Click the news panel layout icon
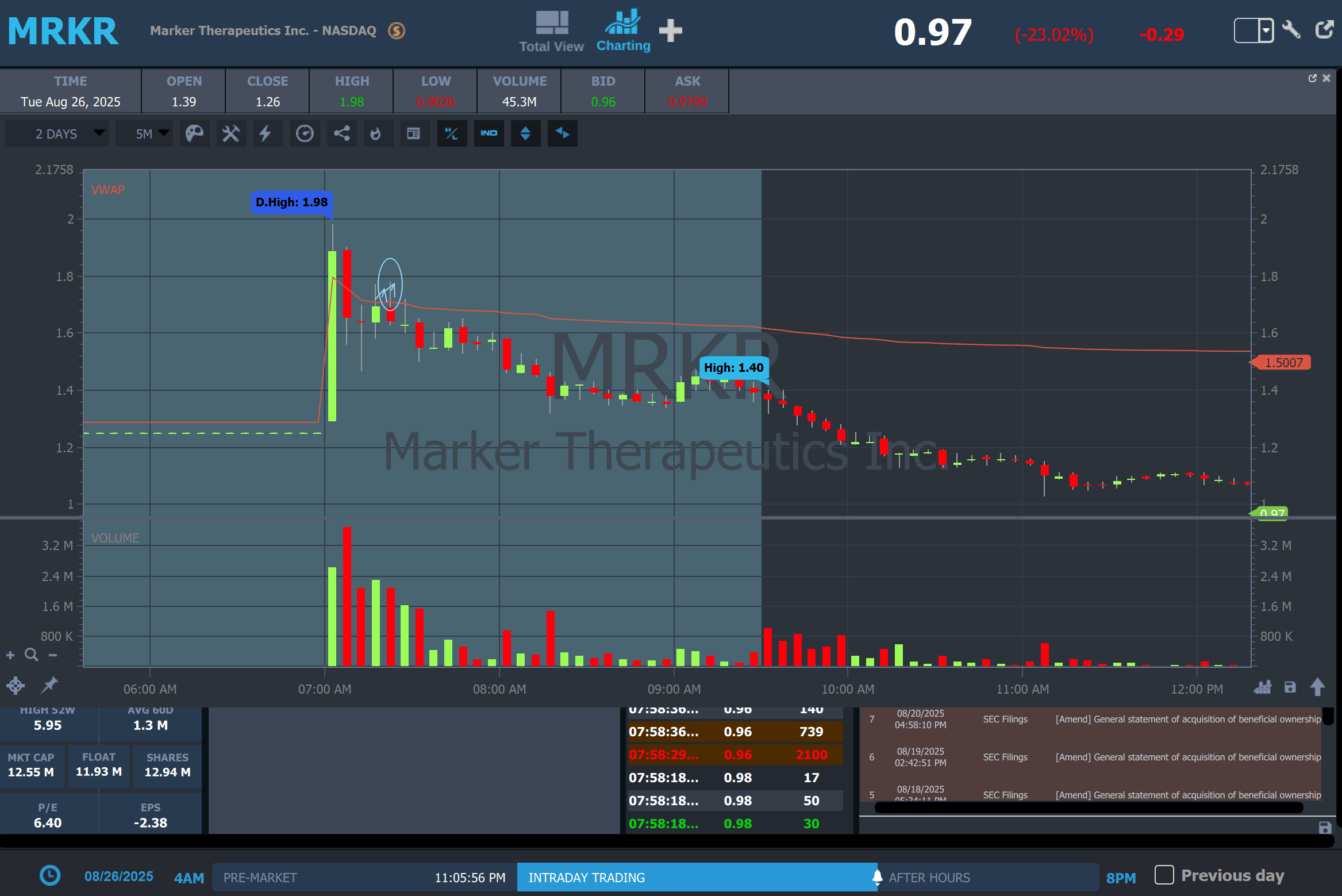The width and height of the screenshot is (1342, 896). tap(413, 134)
